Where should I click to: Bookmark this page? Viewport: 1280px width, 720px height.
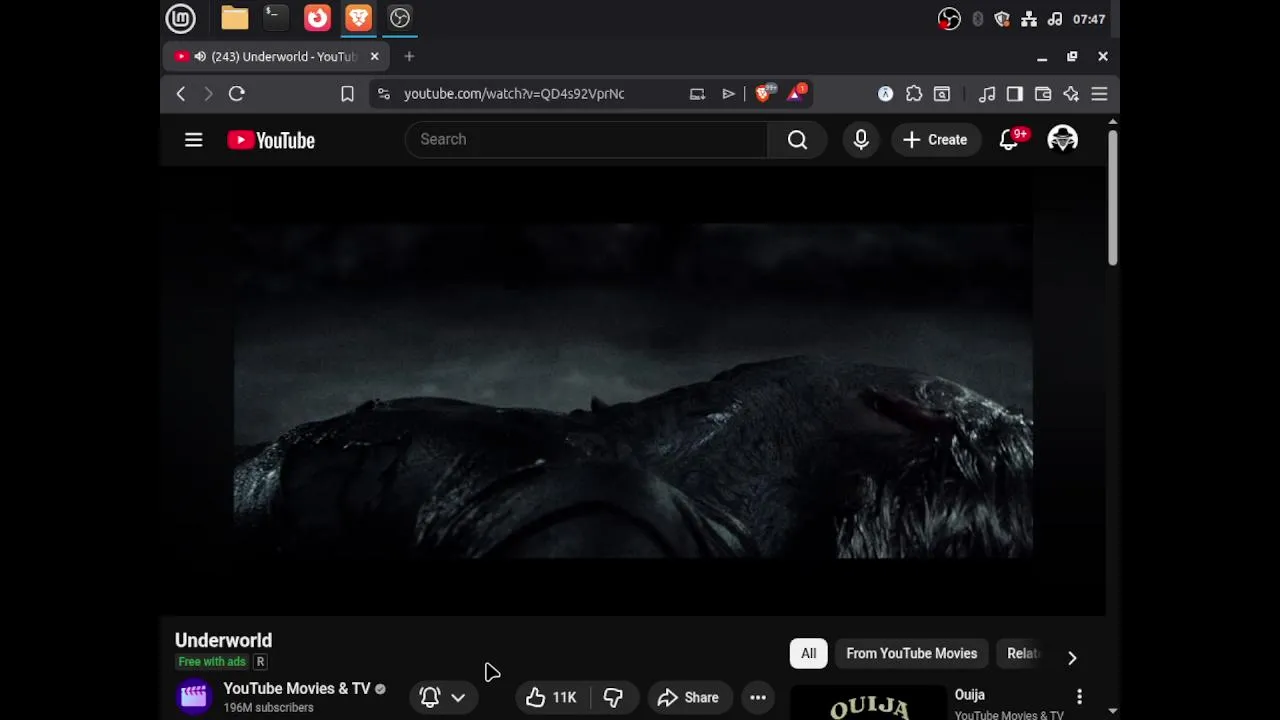(x=347, y=94)
